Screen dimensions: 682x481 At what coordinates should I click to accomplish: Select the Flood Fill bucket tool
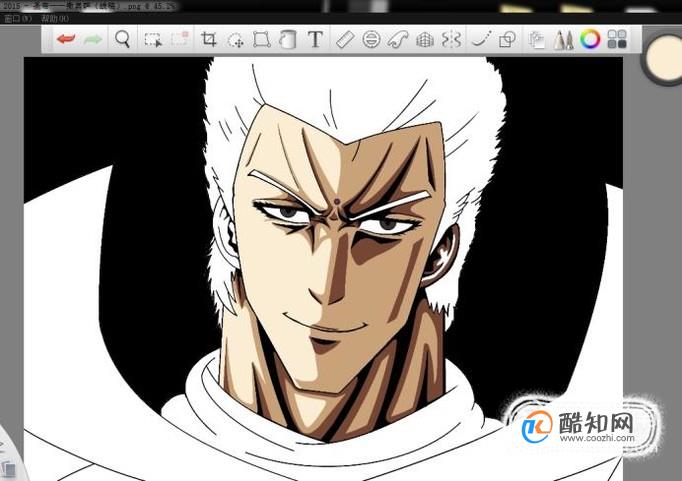click(288, 39)
